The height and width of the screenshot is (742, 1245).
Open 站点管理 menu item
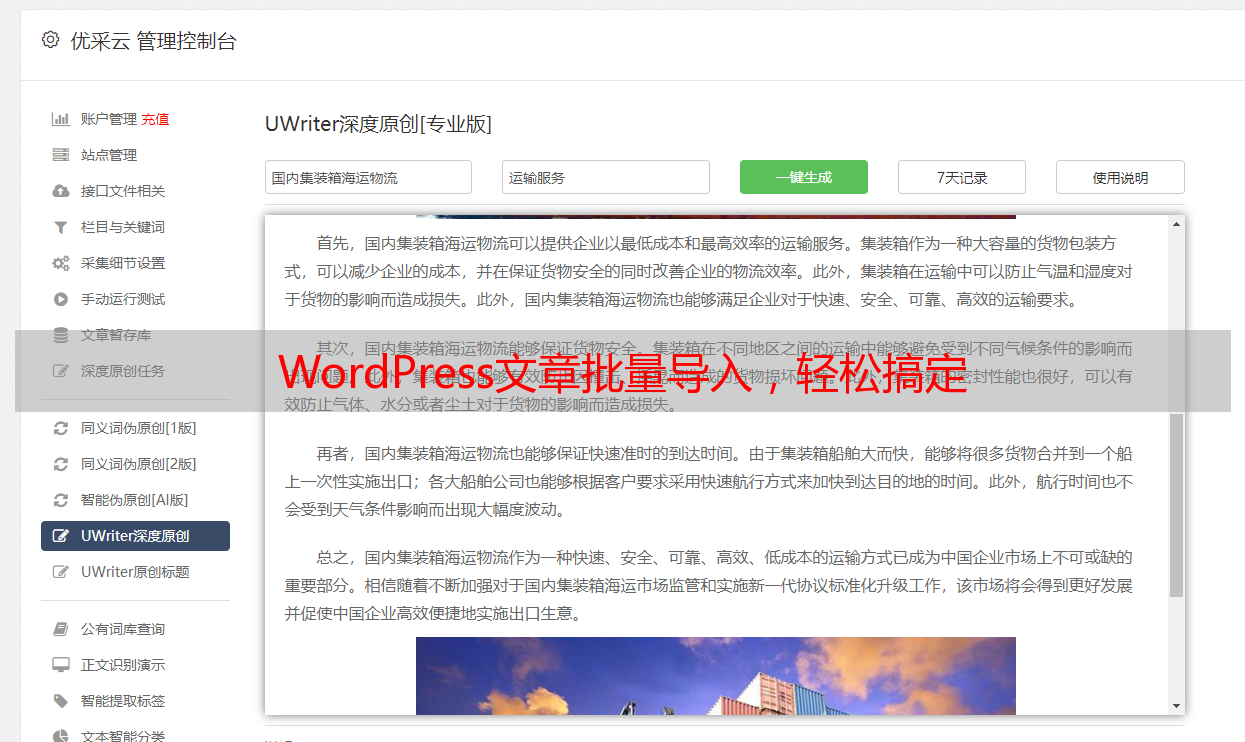pyautogui.click(x=109, y=155)
